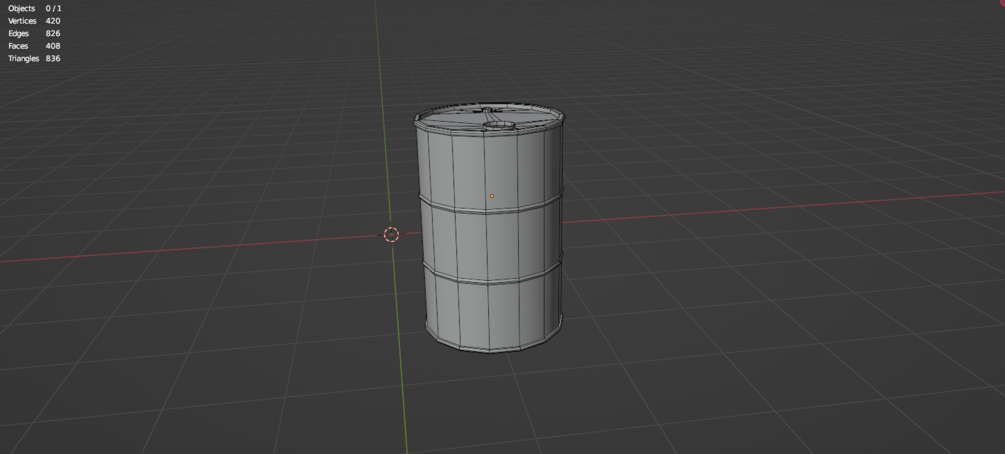Click the "Vertices 420" statistic
The width and height of the screenshot is (1005, 454).
pyautogui.click(x=34, y=21)
